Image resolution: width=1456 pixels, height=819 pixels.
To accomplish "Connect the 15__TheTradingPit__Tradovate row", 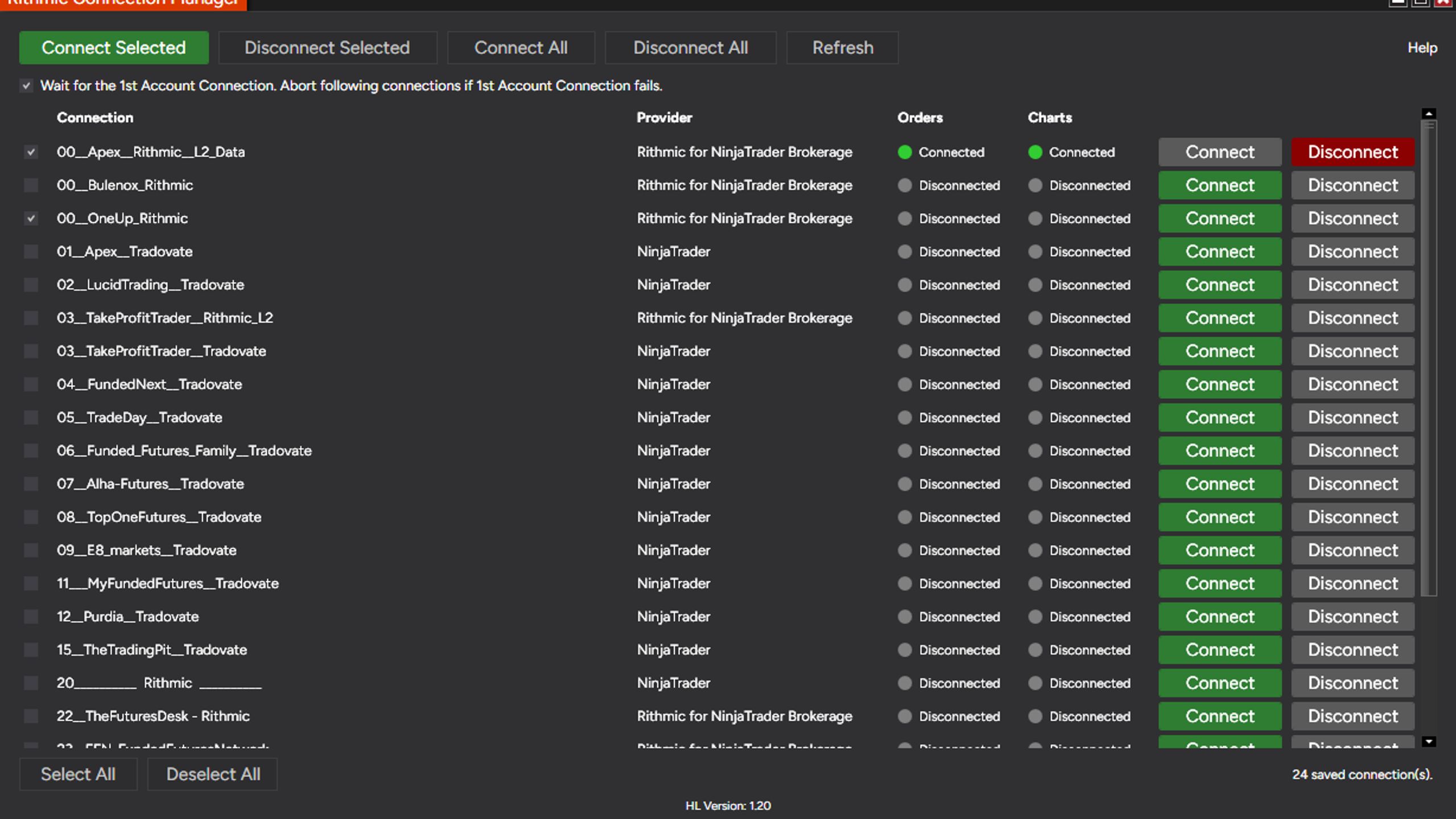I will pyautogui.click(x=1220, y=650).
